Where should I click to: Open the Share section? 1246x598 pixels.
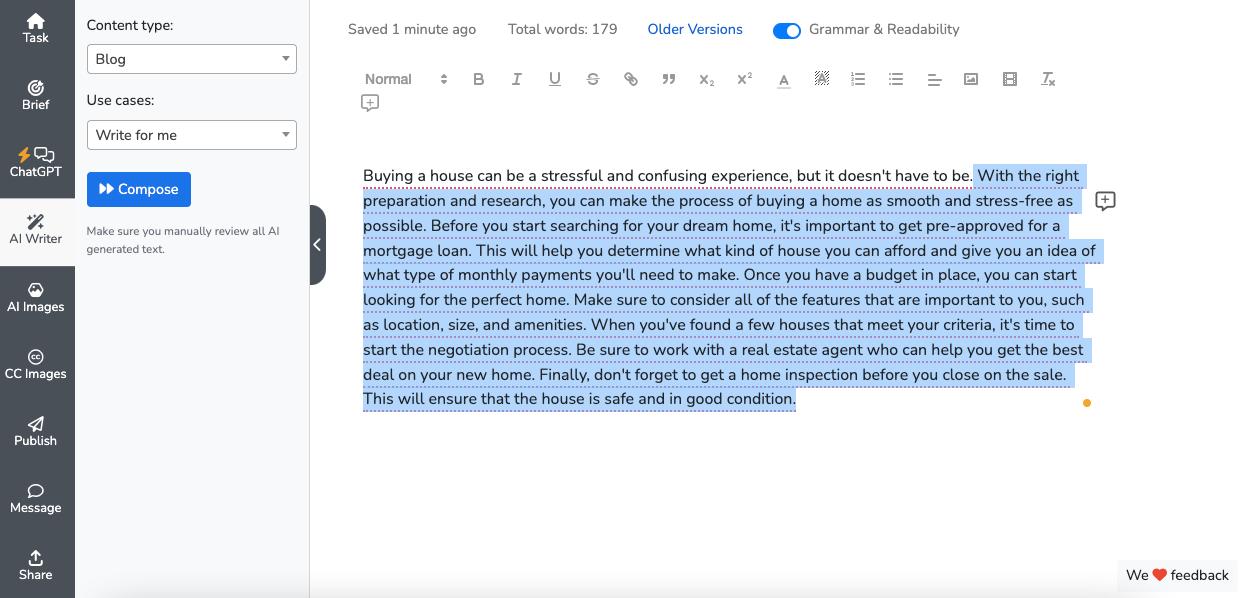click(36, 565)
